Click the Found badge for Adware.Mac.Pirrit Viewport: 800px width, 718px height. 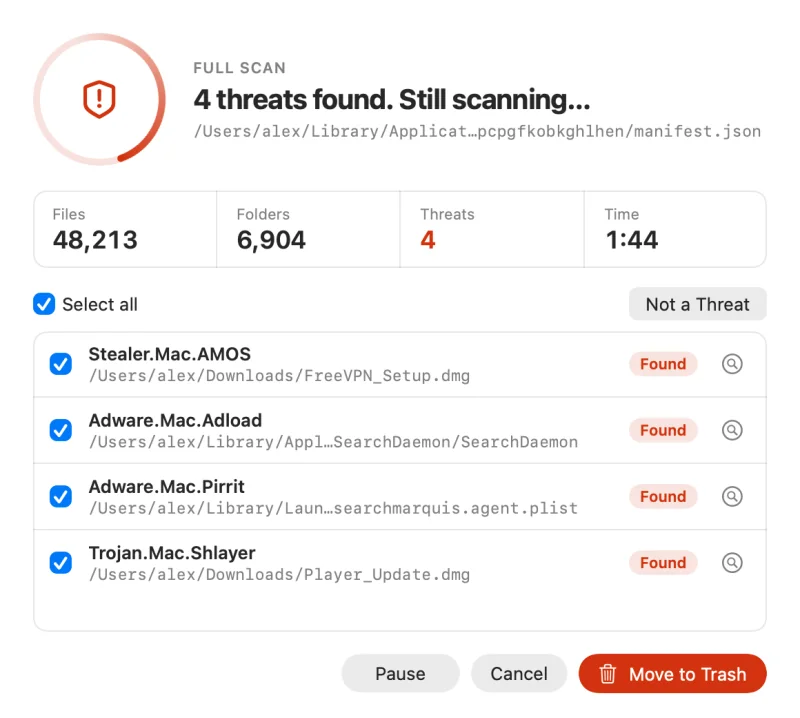tap(663, 497)
